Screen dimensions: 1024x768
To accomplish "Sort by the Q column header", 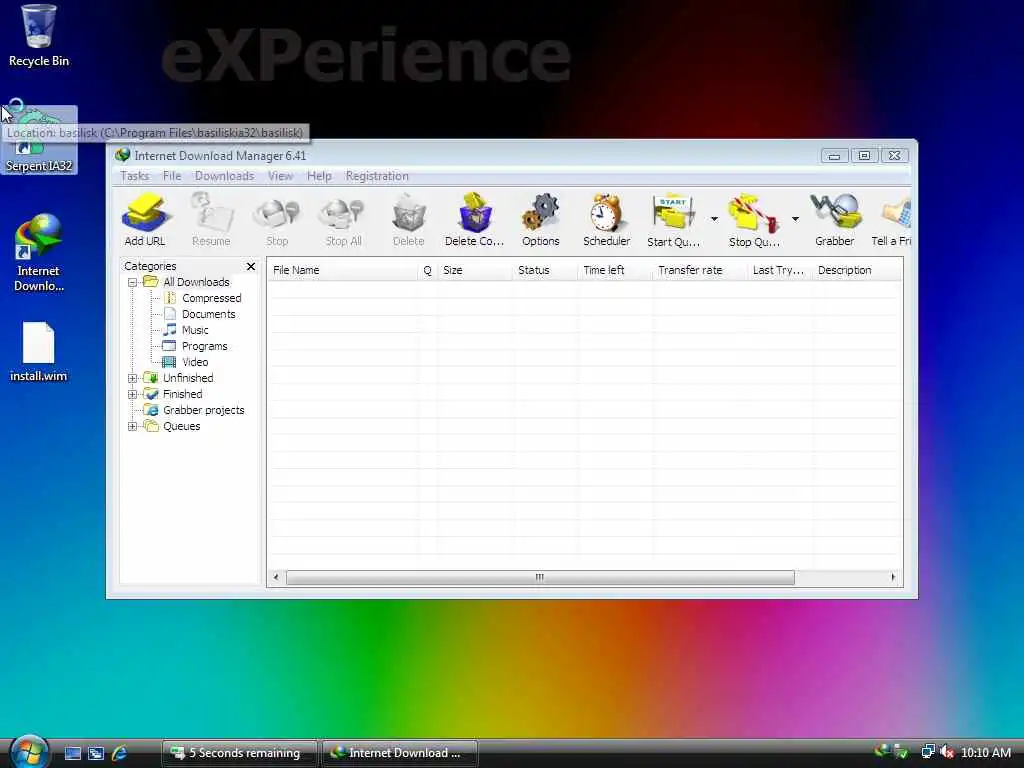I will 428,270.
